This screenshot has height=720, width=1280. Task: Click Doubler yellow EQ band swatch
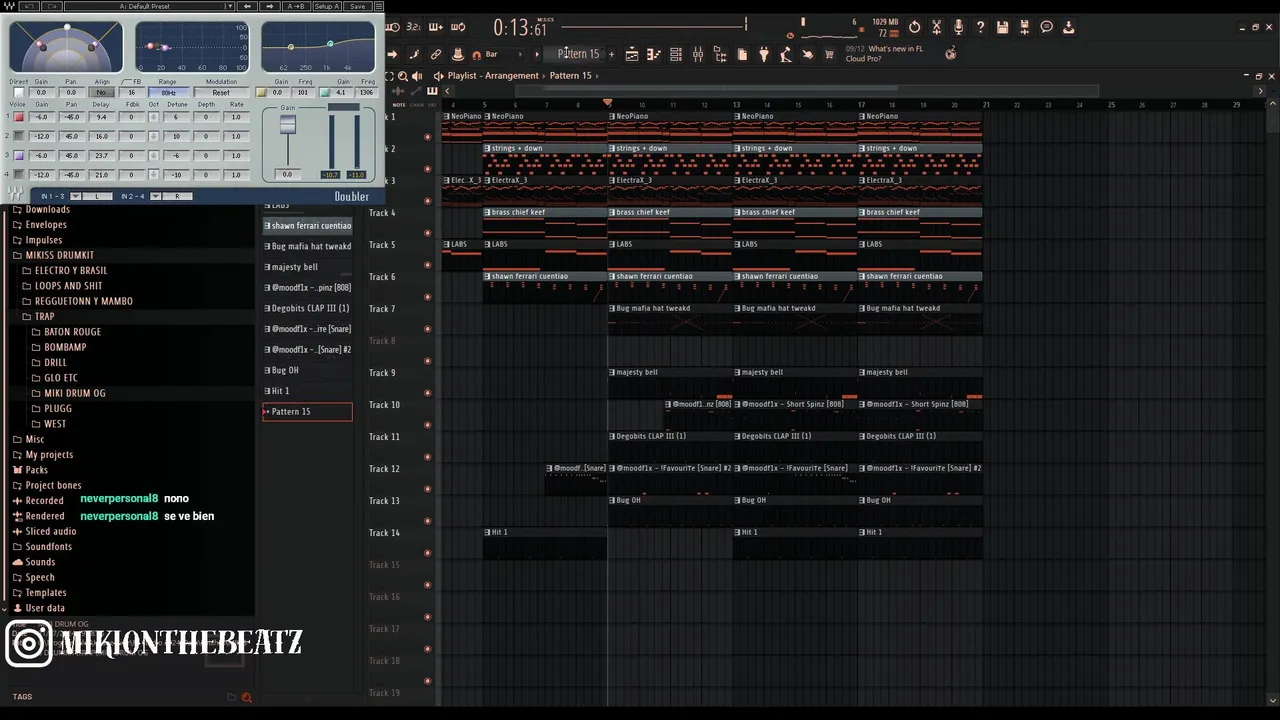(x=261, y=92)
